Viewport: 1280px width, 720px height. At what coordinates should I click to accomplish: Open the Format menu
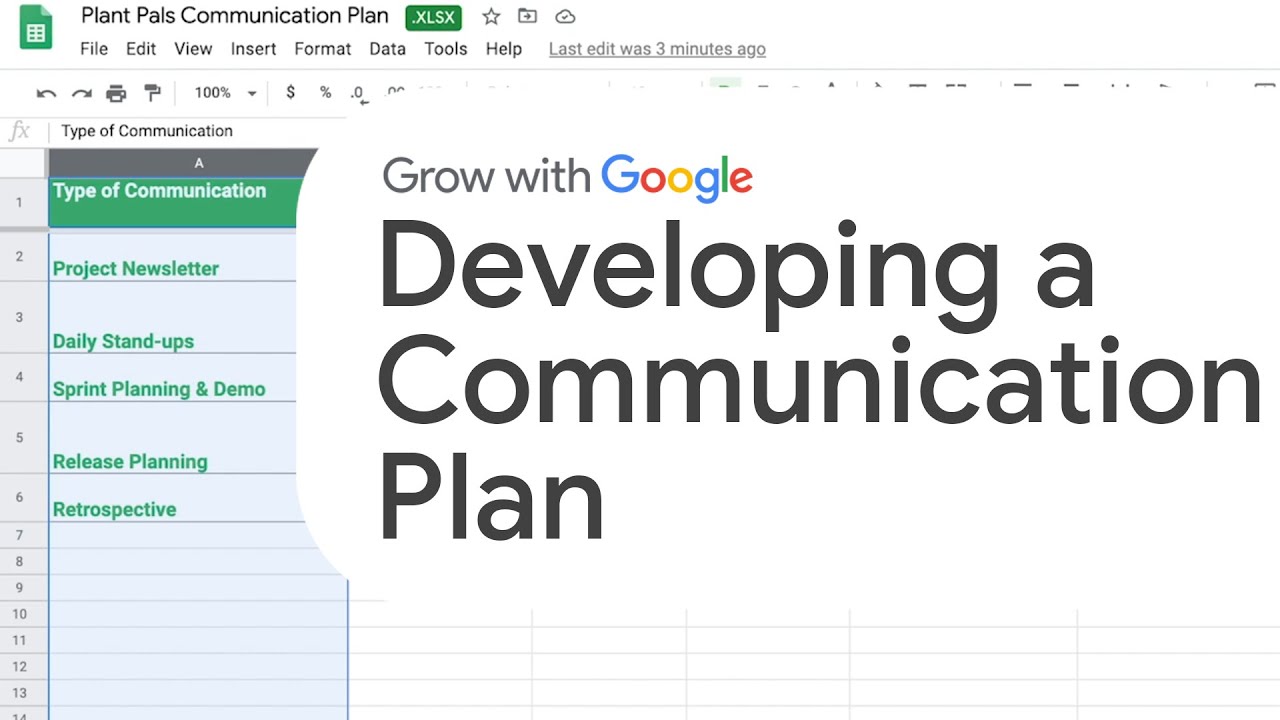(323, 48)
